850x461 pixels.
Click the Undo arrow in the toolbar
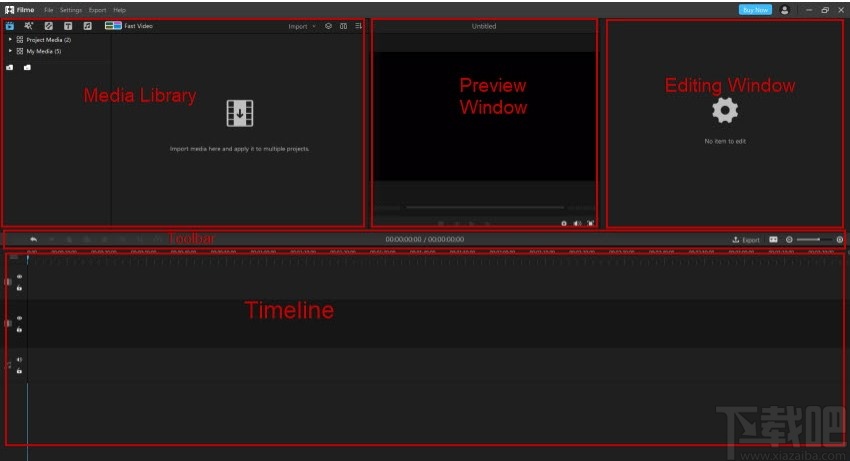(x=34, y=239)
